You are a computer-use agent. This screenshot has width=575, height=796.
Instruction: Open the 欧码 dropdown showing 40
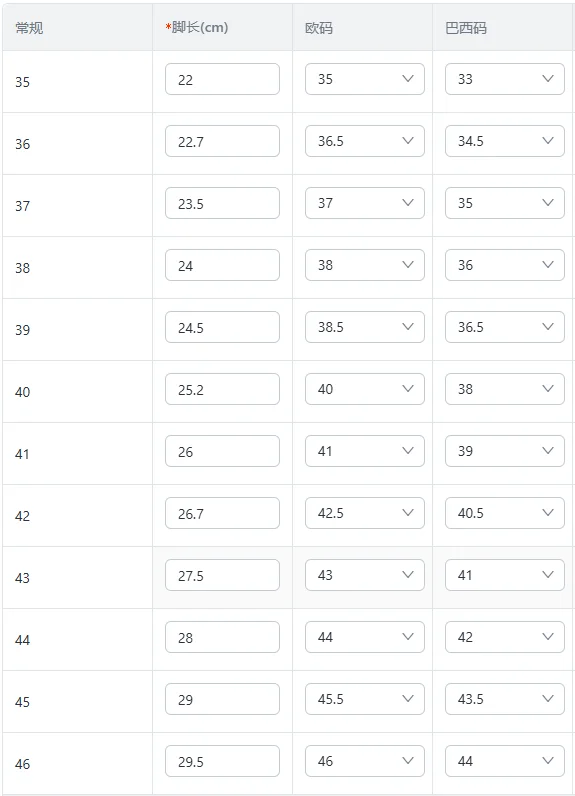click(x=364, y=388)
